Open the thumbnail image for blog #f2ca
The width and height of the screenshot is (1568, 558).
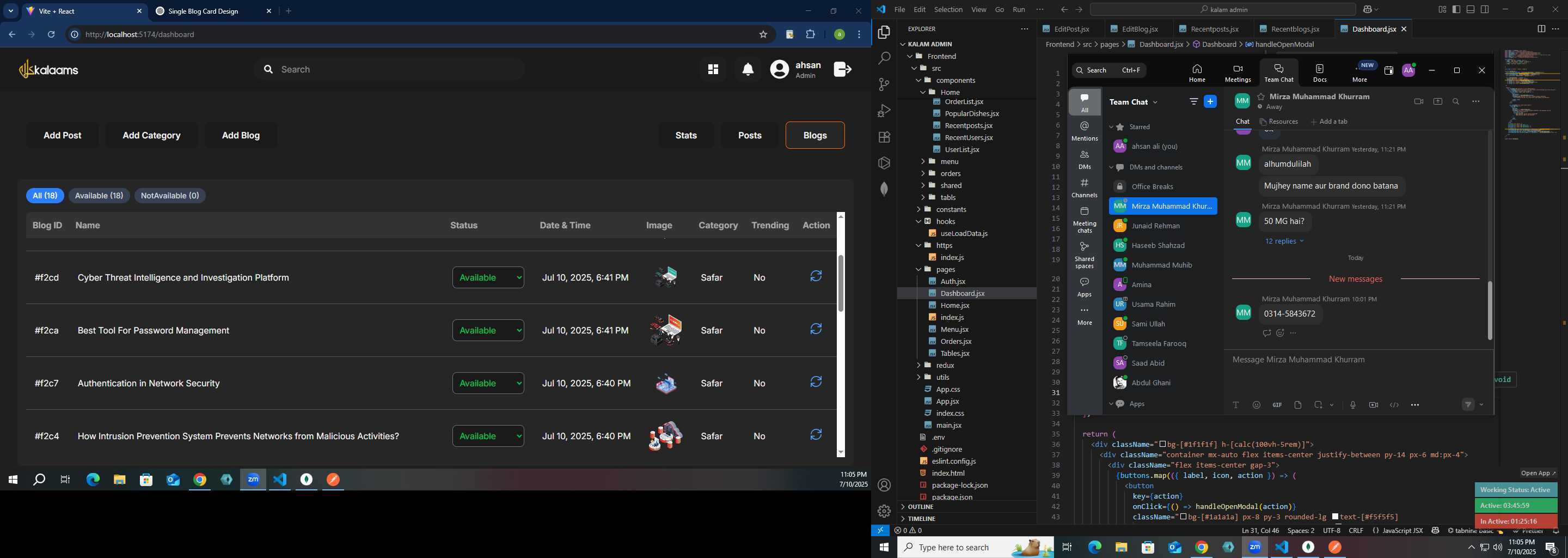pos(666,330)
